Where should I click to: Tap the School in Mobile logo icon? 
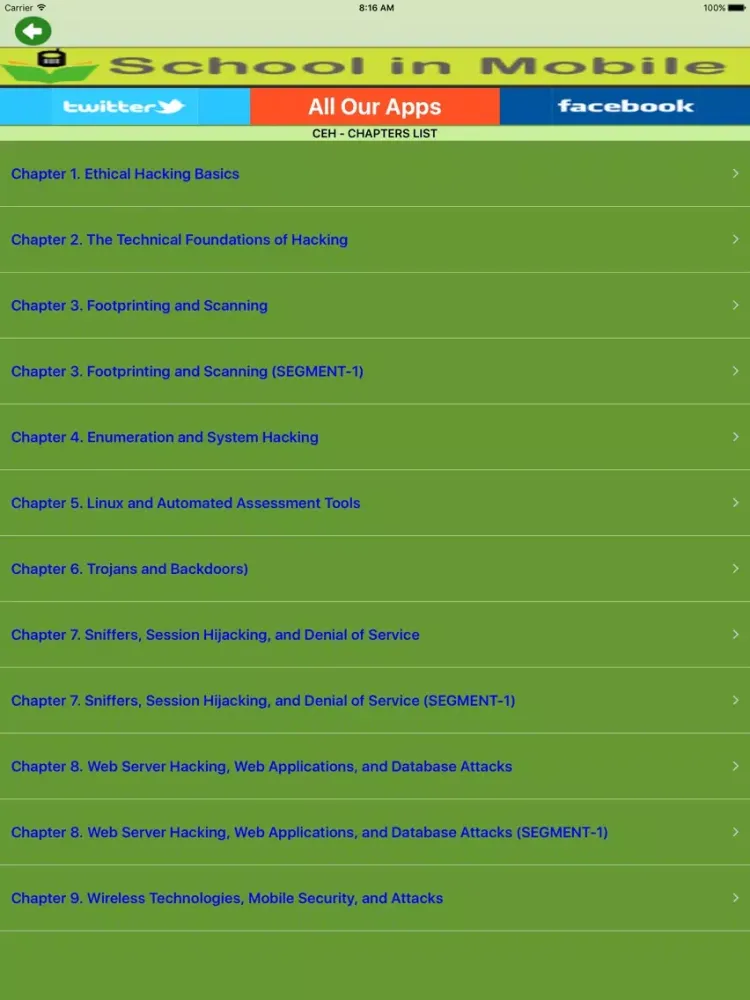coord(49,66)
